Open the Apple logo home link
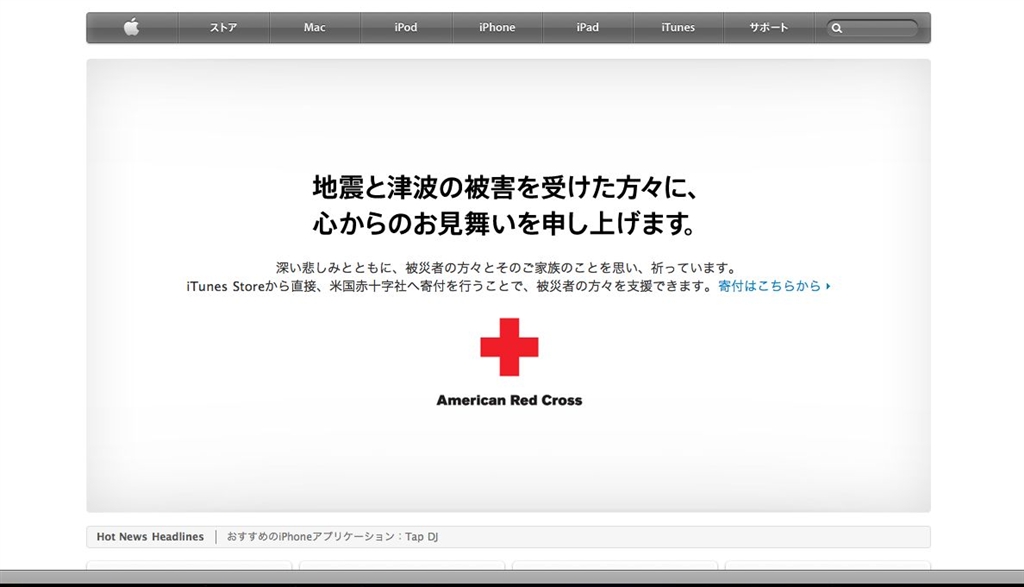The width and height of the screenshot is (1024, 587). [x=132, y=27]
